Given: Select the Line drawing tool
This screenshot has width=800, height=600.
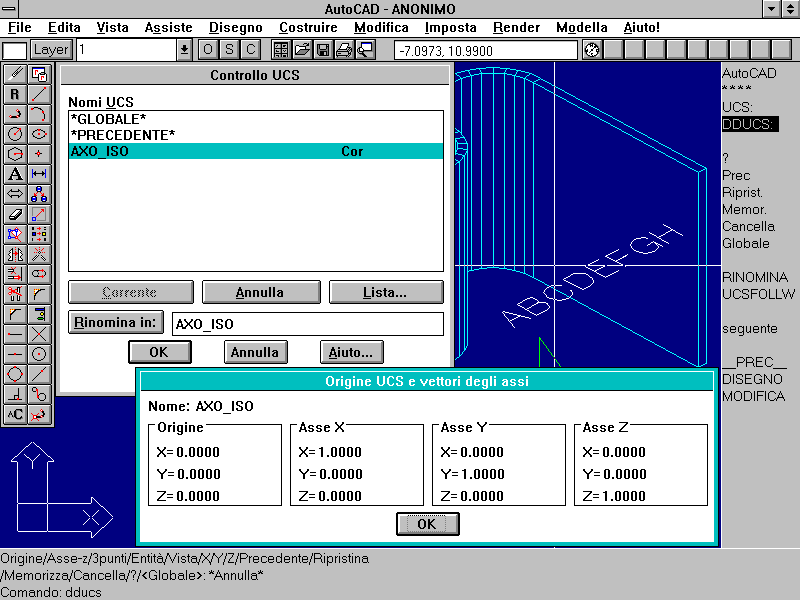Looking at the screenshot, I should tap(39, 94).
